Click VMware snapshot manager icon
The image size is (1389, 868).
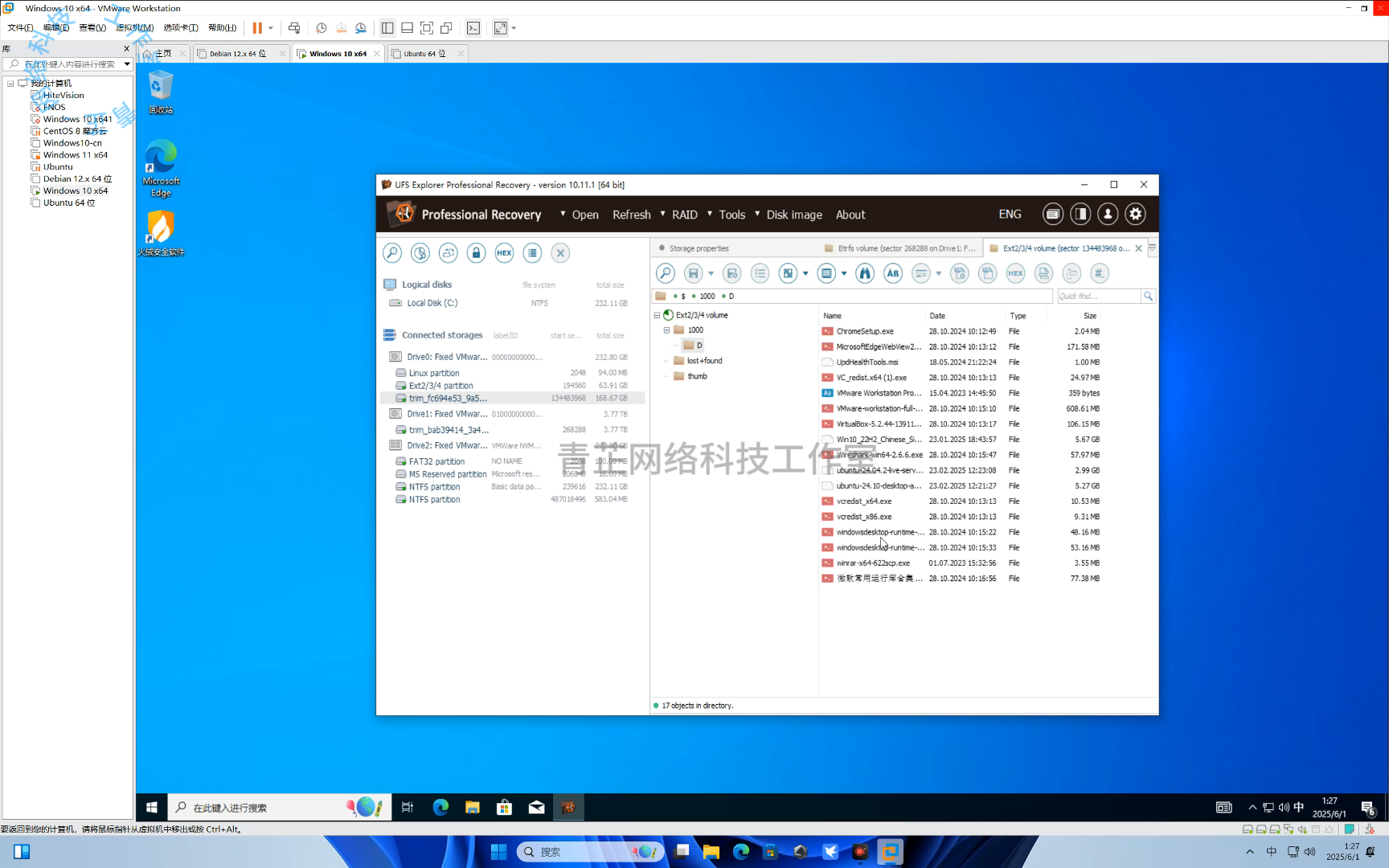[361, 28]
